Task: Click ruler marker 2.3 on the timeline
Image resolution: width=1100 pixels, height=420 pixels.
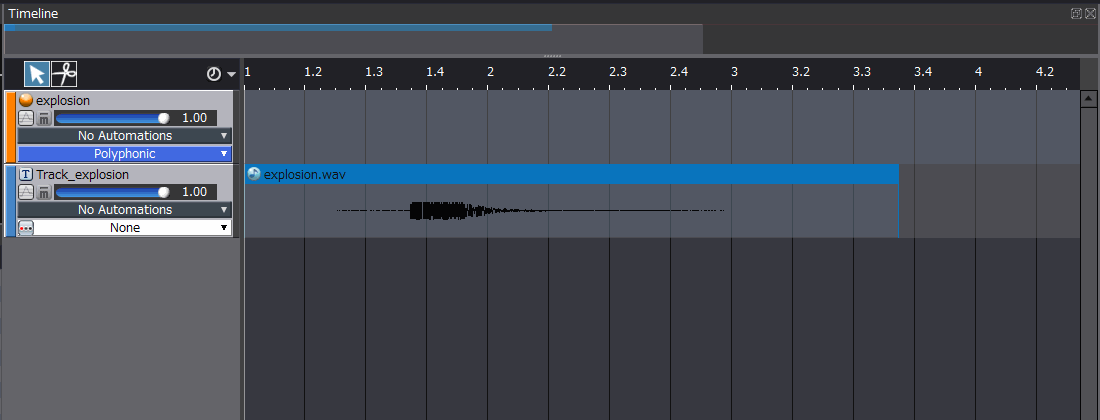Action: (618, 72)
